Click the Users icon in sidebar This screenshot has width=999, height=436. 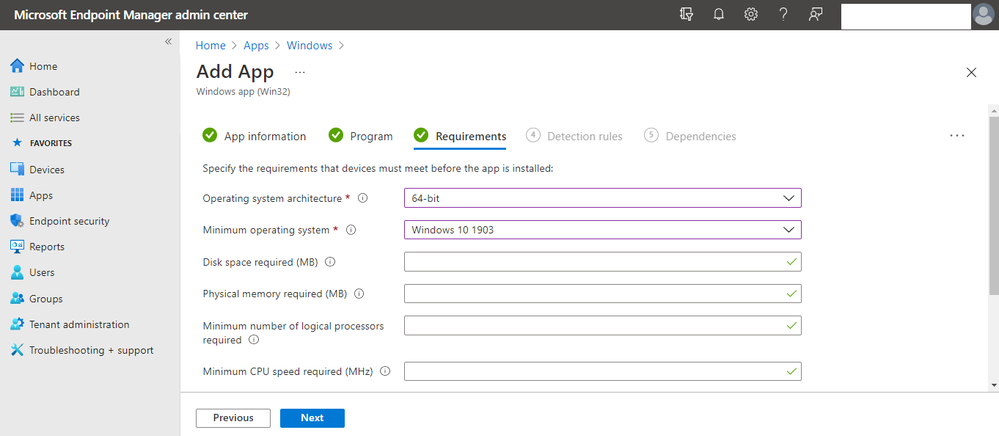[x=17, y=272]
